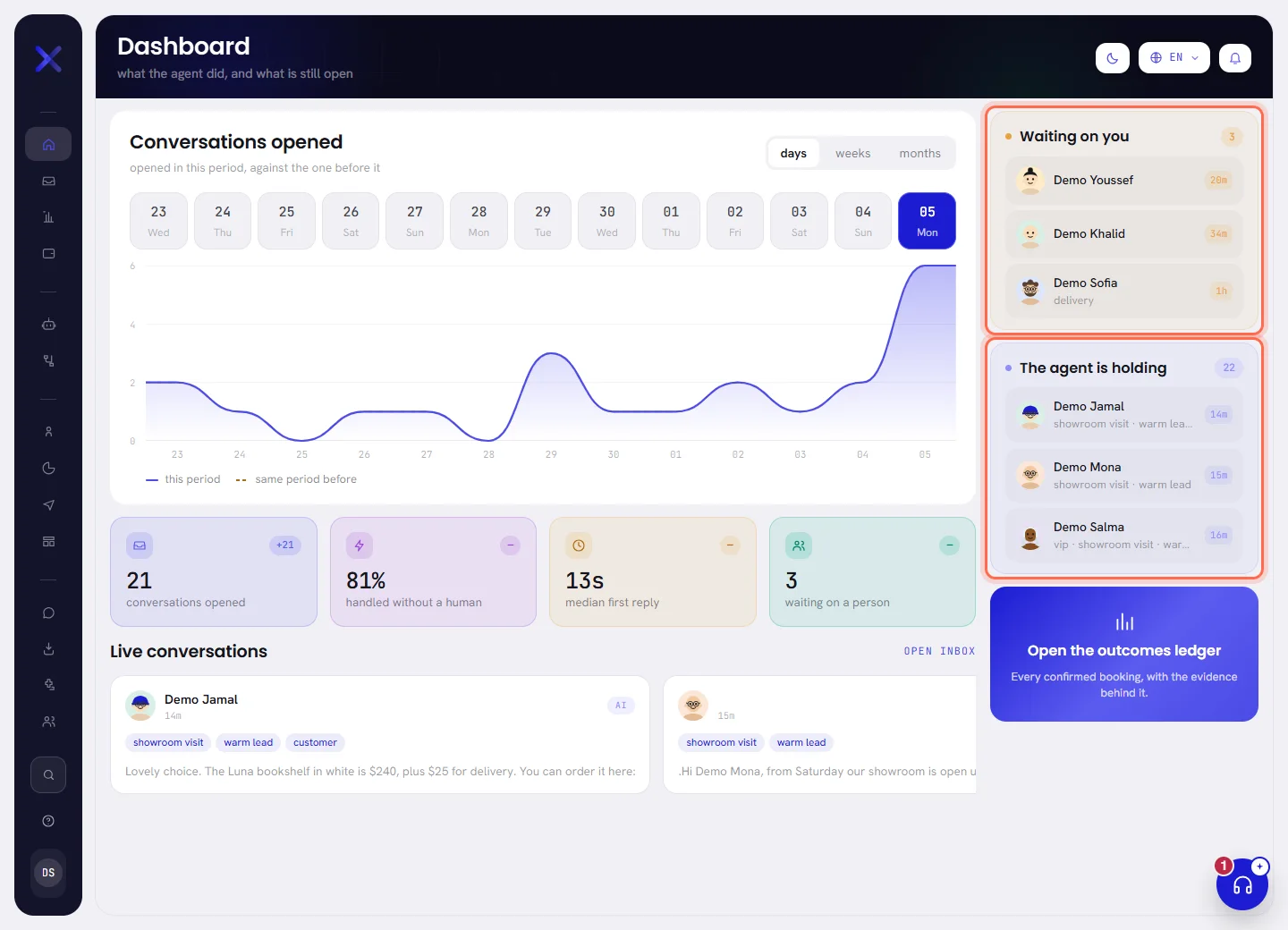Click the Open Inbox link
This screenshot has height=930, width=1288.
[939, 651]
